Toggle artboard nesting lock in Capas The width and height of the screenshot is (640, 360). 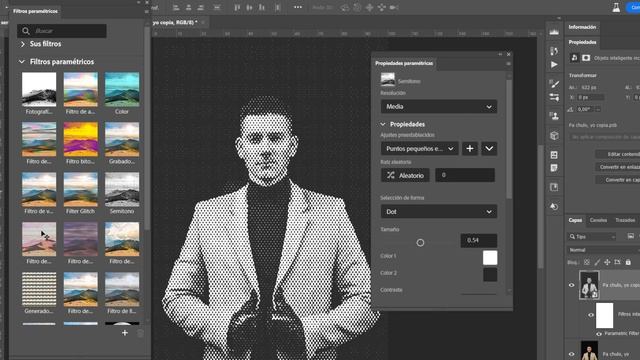[617, 262]
